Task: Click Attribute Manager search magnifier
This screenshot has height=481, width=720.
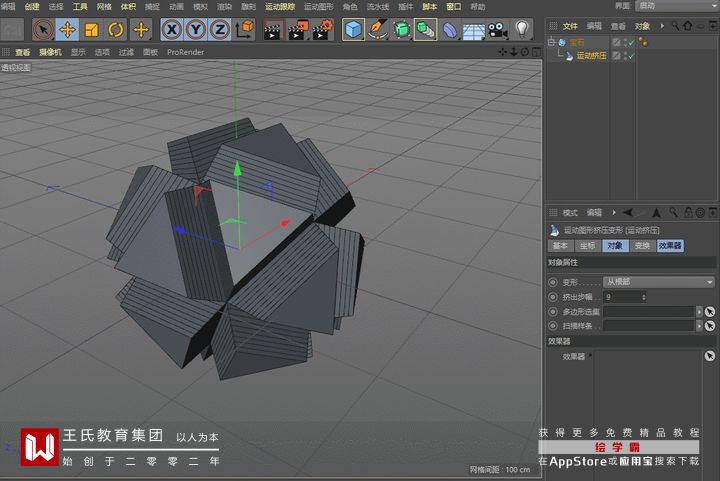Action: pyautogui.click(x=674, y=213)
